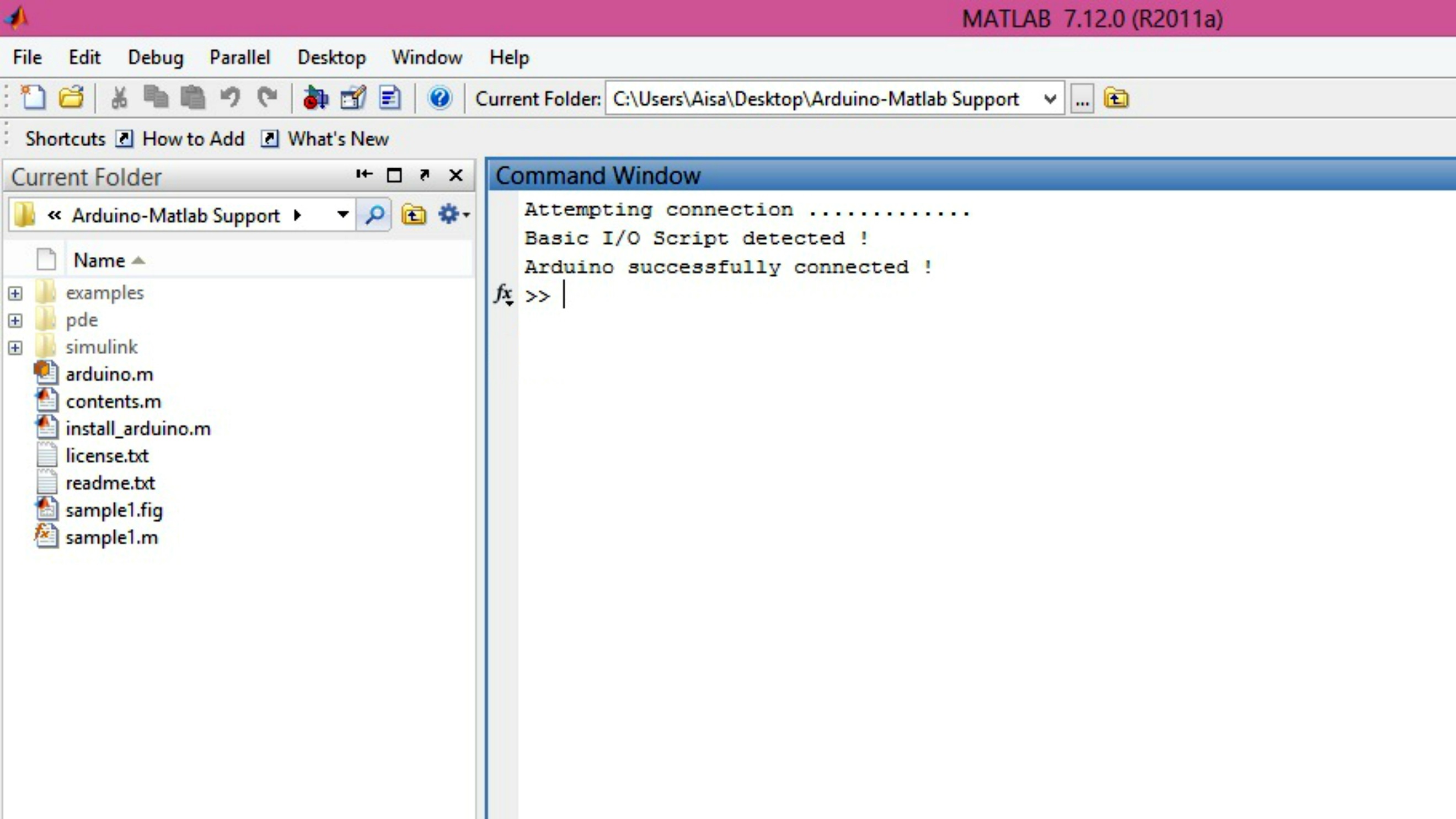Select the readme.txt file

click(x=110, y=483)
